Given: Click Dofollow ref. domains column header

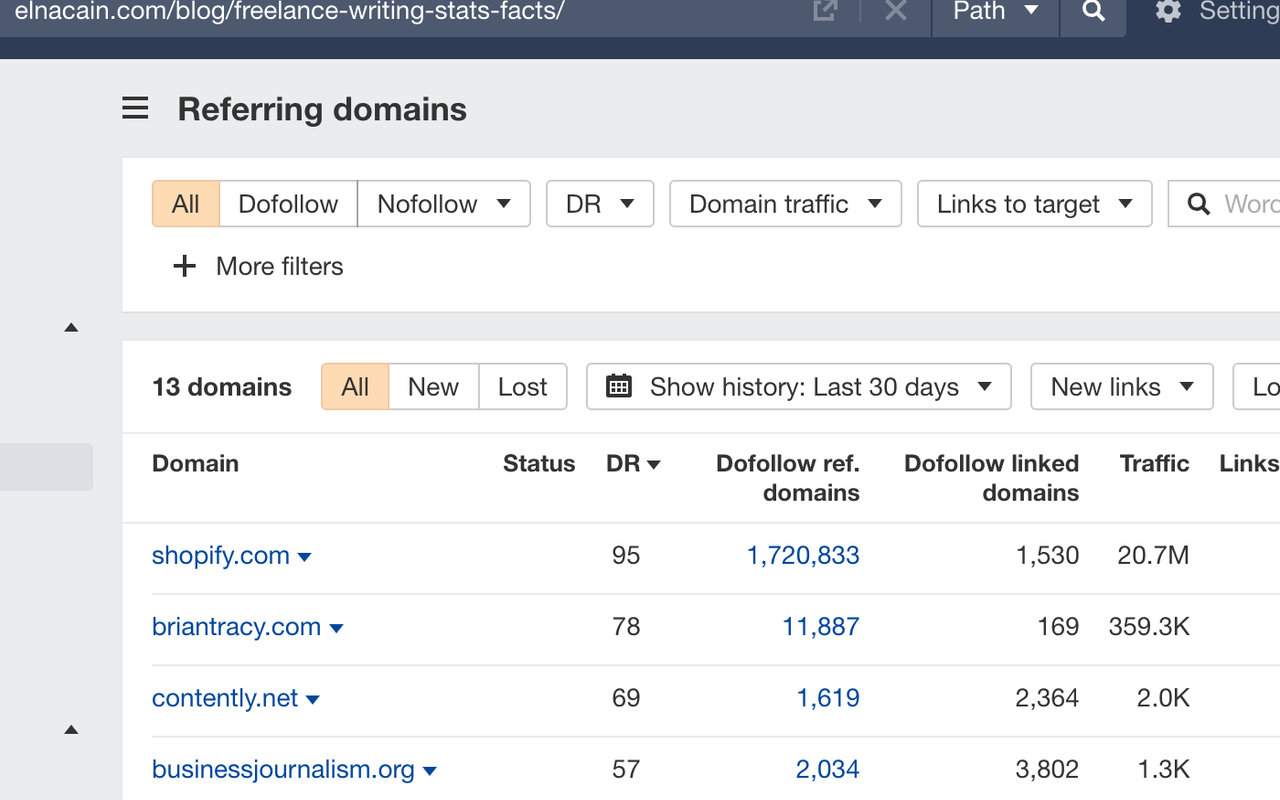Looking at the screenshot, I should (788, 478).
